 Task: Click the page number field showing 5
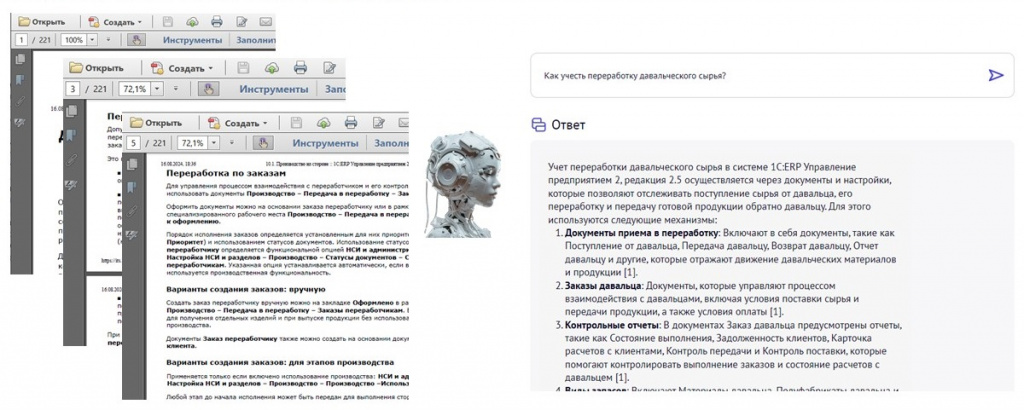click(x=134, y=143)
